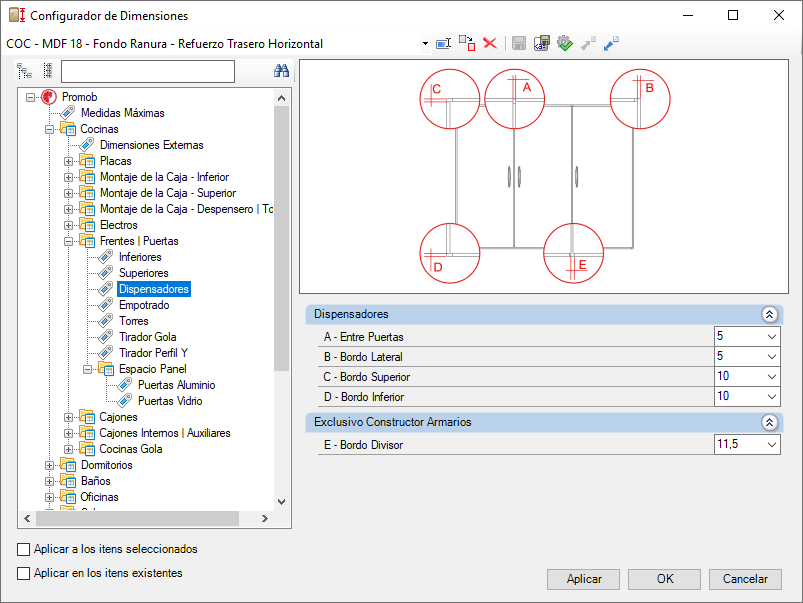The height and width of the screenshot is (603, 803).
Task: Collapse the Promob root node
Action: tap(30, 97)
